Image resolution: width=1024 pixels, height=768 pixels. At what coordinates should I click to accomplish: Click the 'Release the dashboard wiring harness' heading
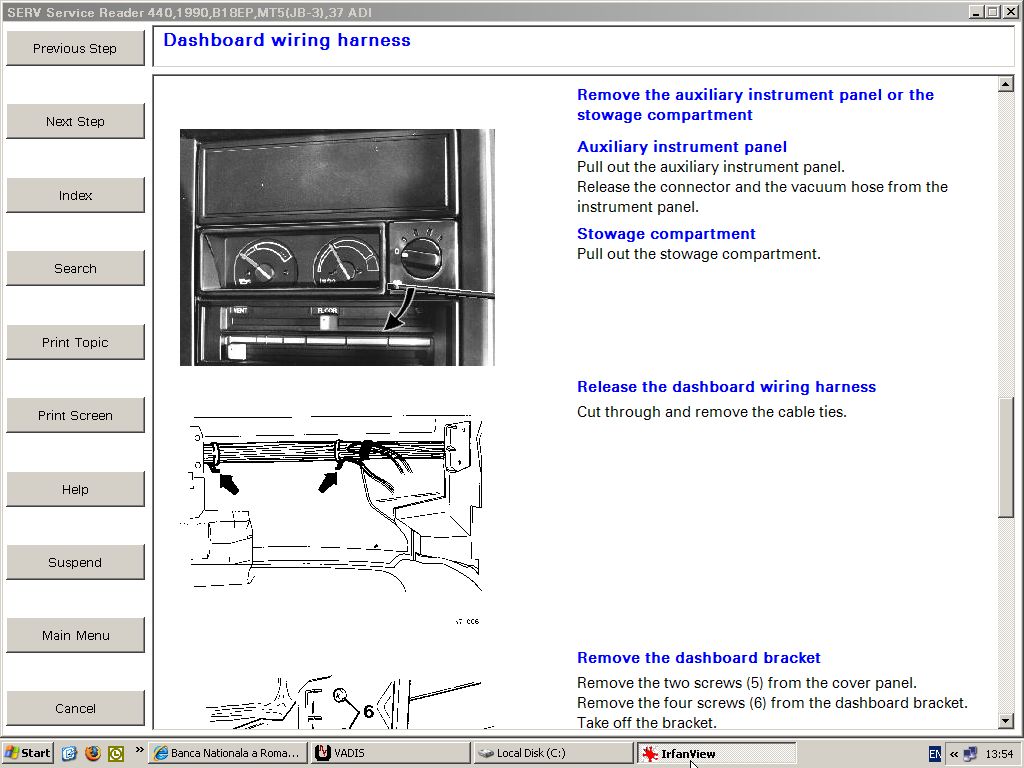726,387
